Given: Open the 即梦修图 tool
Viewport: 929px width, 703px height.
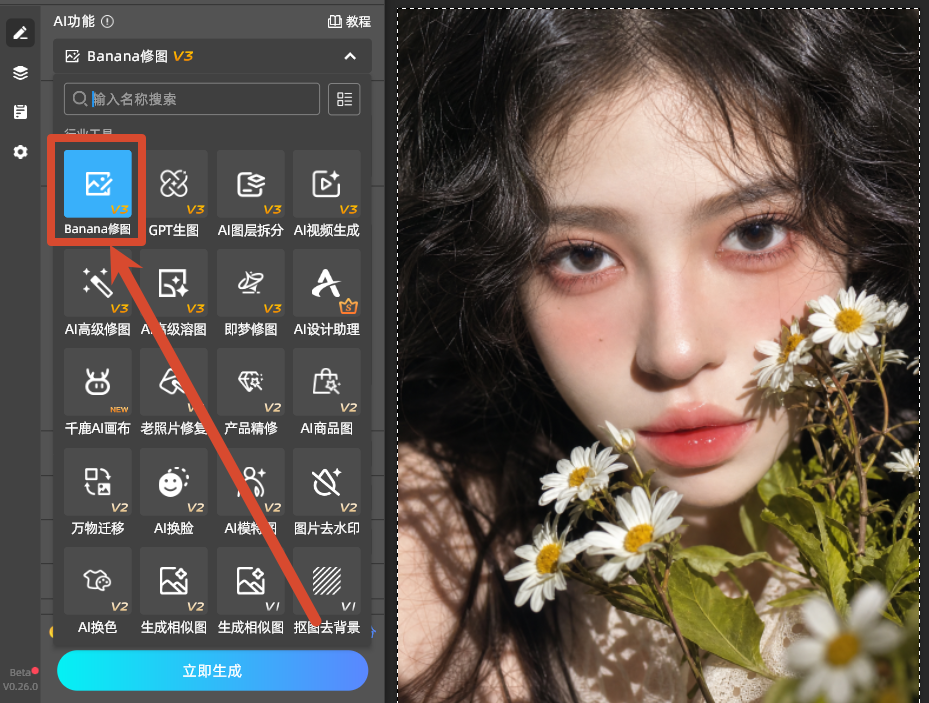Looking at the screenshot, I should click(x=251, y=293).
